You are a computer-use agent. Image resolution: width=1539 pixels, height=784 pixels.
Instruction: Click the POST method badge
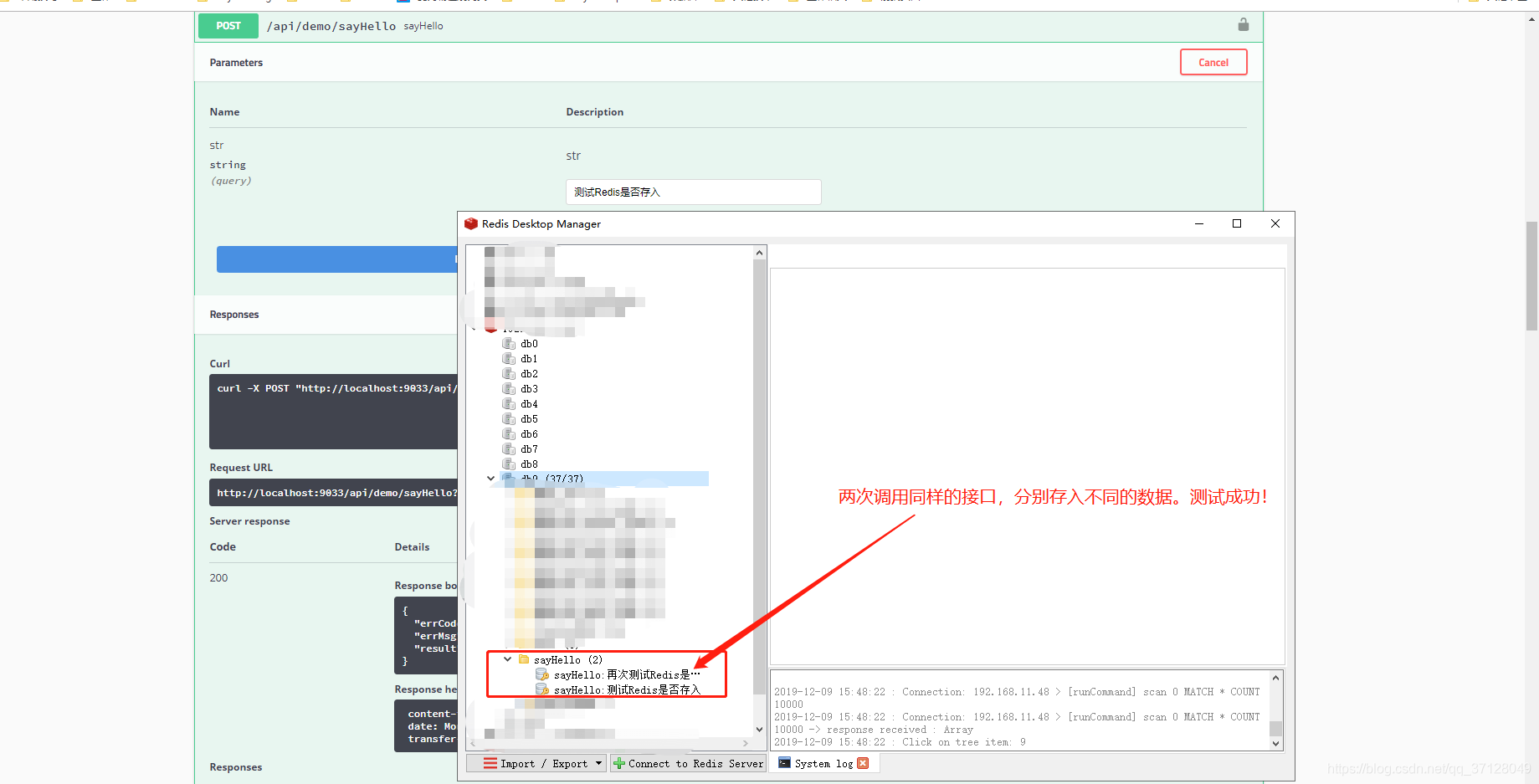point(228,26)
